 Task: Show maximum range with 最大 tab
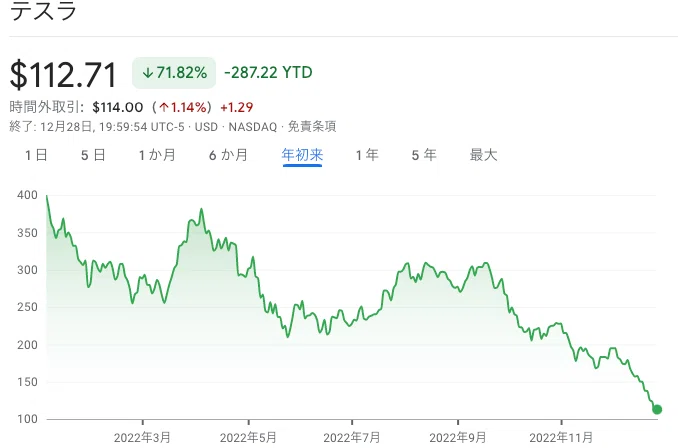[x=483, y=155]
